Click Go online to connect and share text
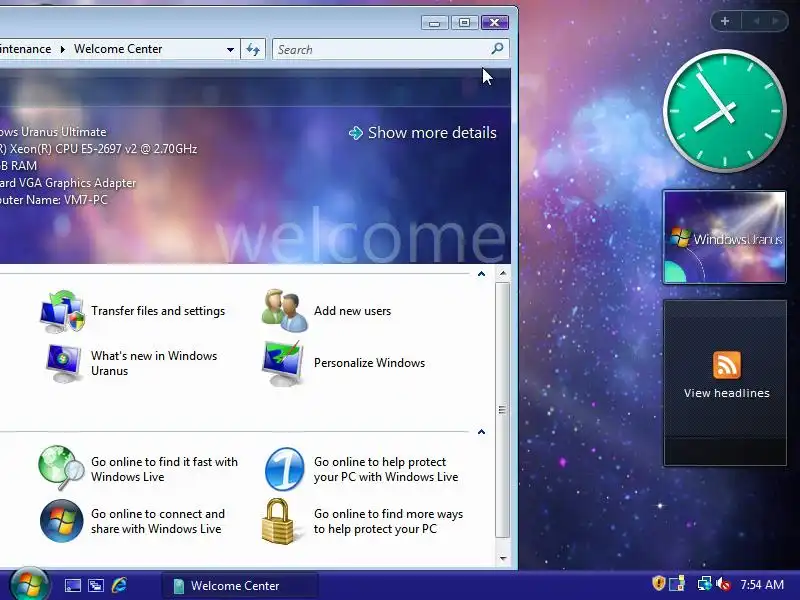Screen dimensions: 800x600 coord(158,521)
